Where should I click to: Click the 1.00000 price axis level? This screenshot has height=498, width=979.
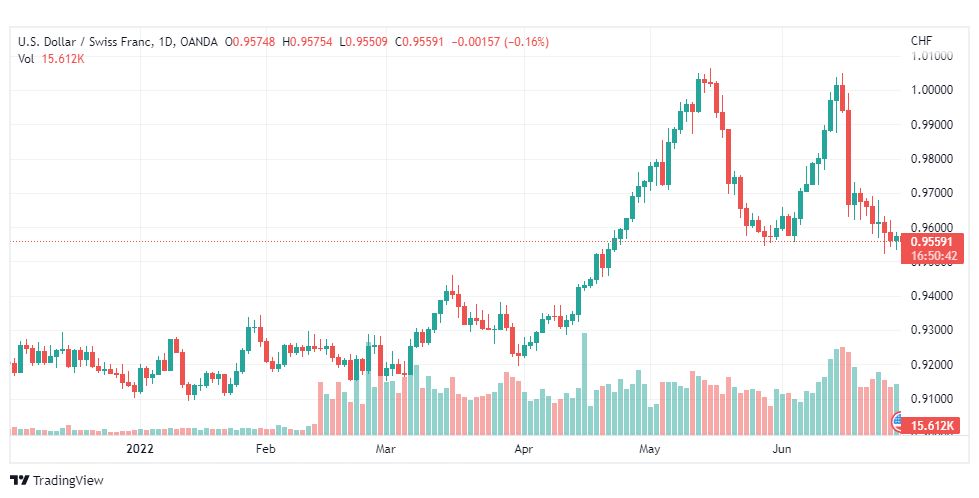pyautogui.click(x=935, y=90)
